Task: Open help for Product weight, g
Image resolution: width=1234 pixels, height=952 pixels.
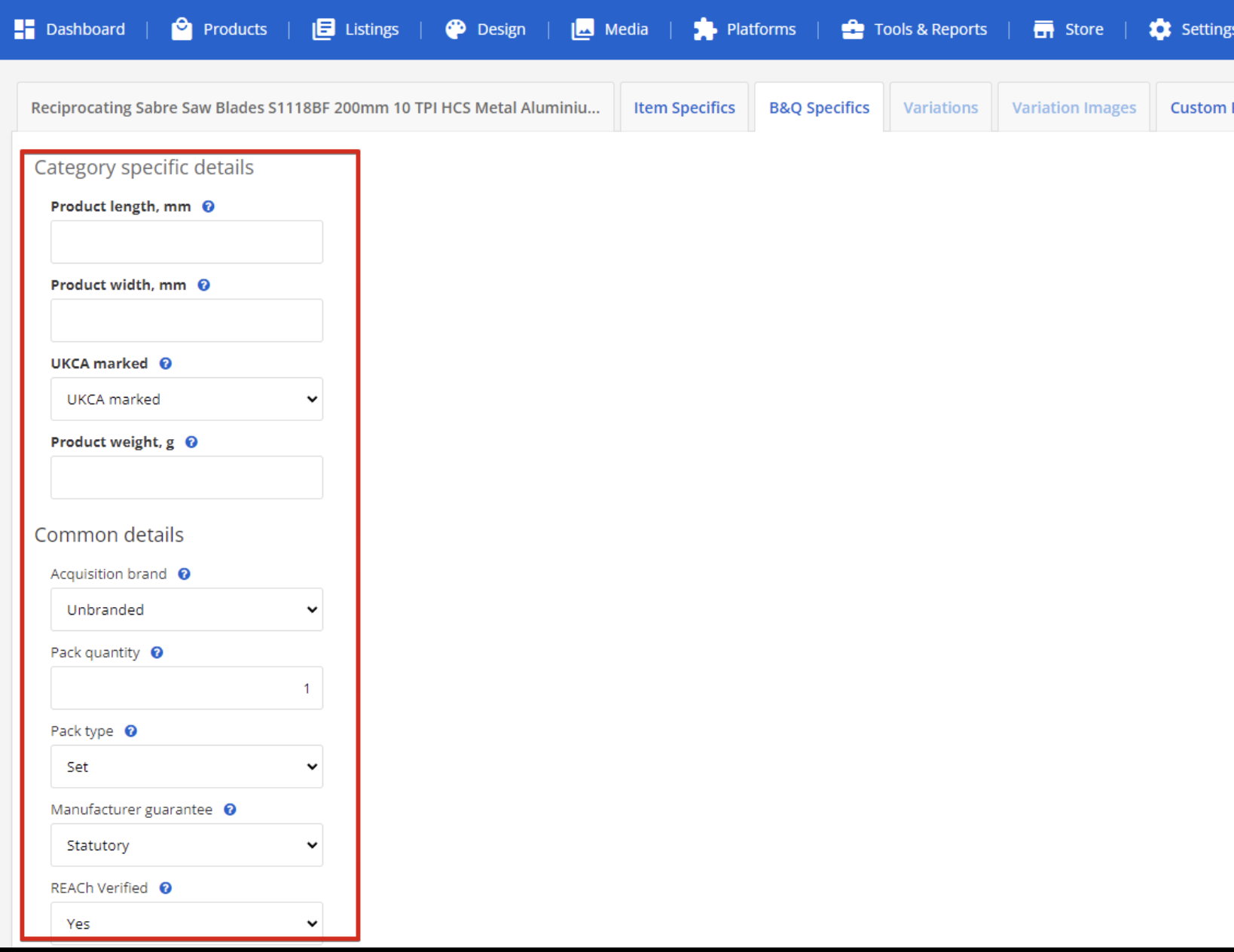Action: point(191,442)
